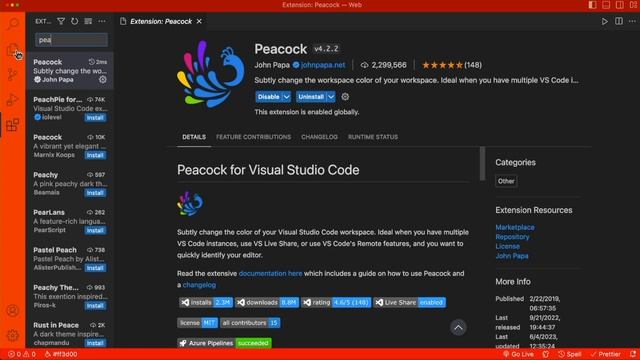Open the Extensions view icon
Viewport: 640px width, 360px height.
tap(13, 125)
